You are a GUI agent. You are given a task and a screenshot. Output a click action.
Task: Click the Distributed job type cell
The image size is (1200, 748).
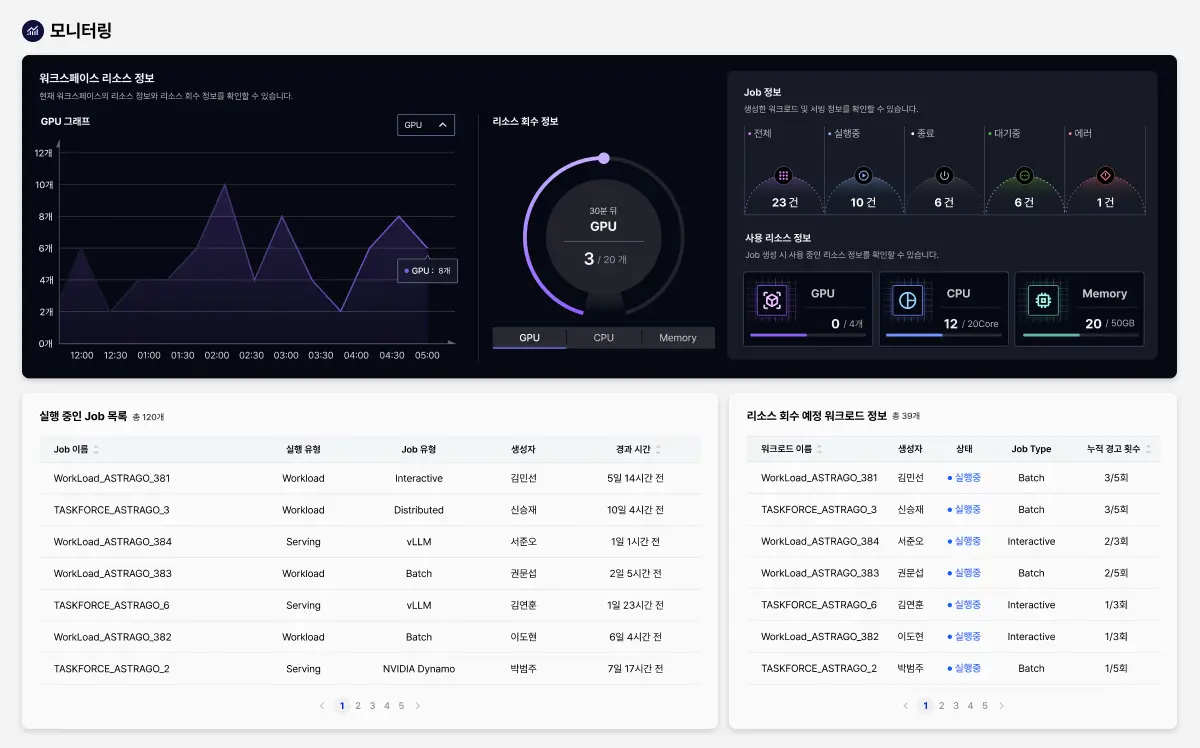coord(419,510)
